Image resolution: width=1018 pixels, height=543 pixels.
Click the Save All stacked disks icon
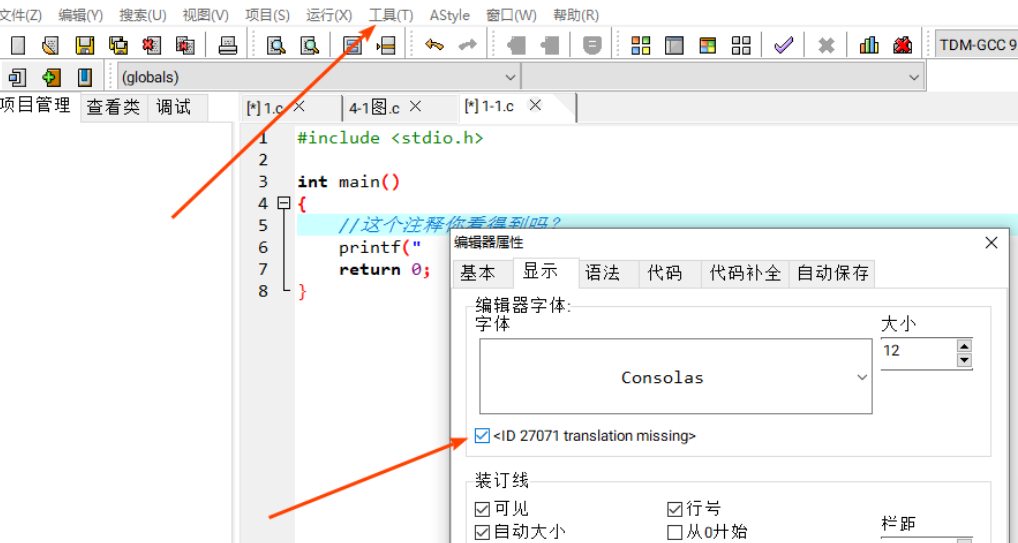[118, 45]
